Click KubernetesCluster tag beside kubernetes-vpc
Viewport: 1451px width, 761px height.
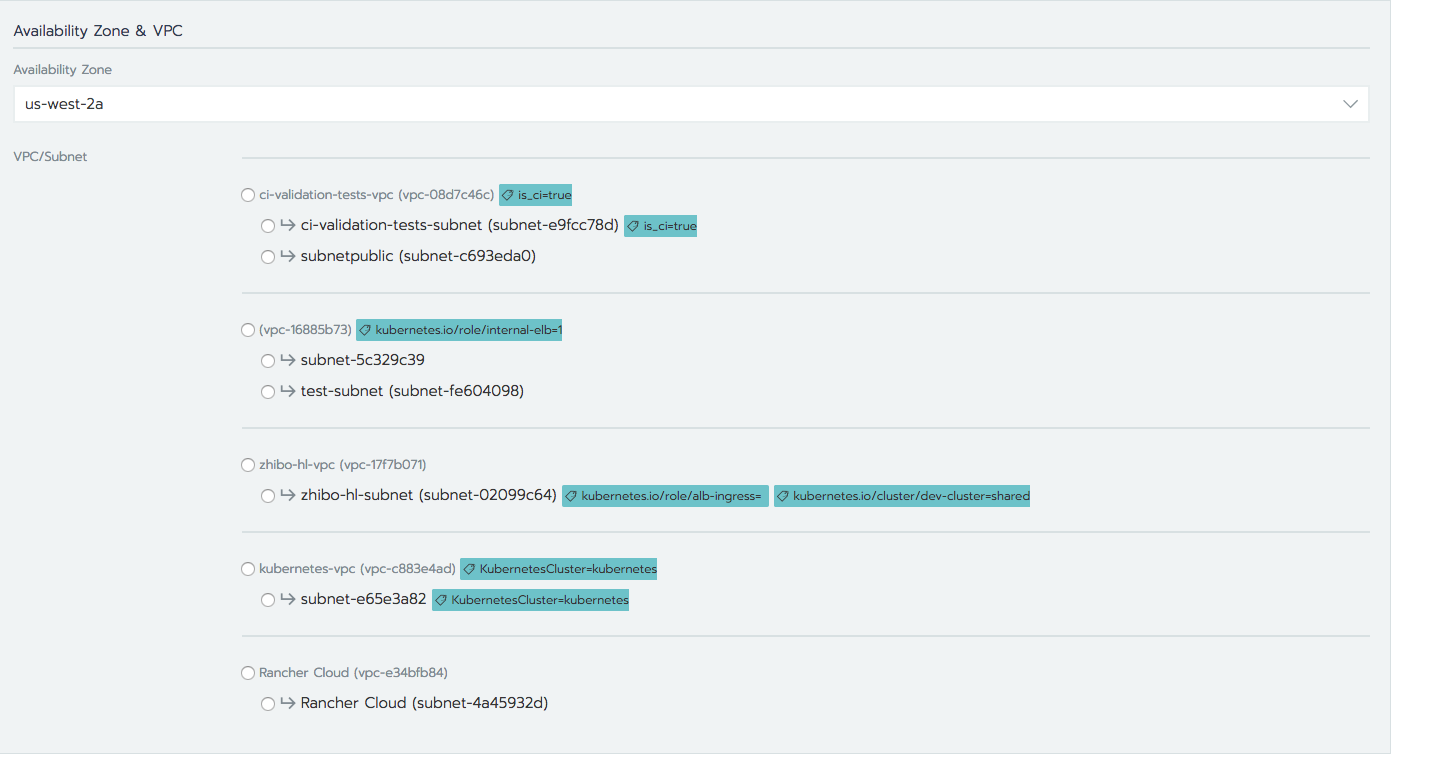(559, 569)
